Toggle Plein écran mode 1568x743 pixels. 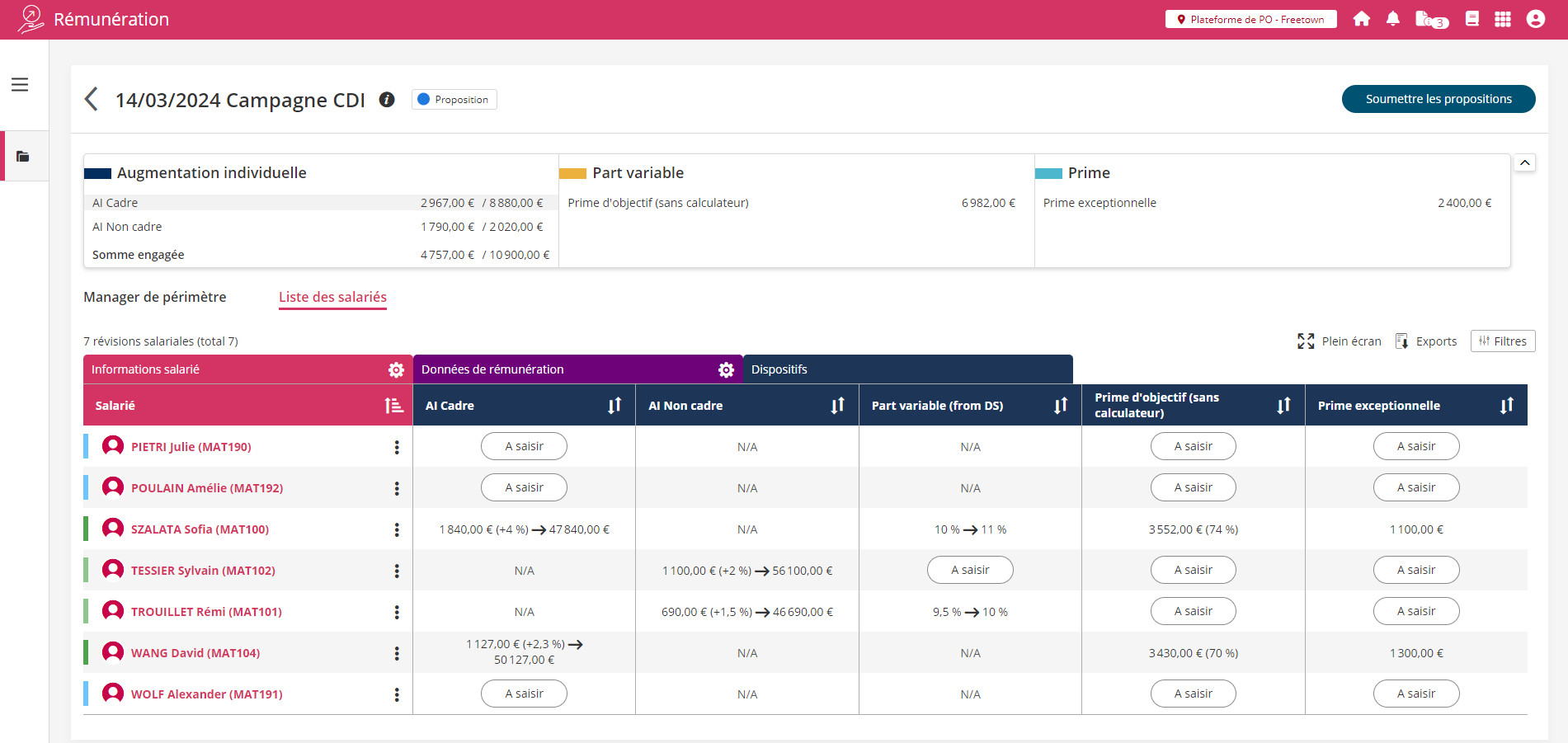1339,341
